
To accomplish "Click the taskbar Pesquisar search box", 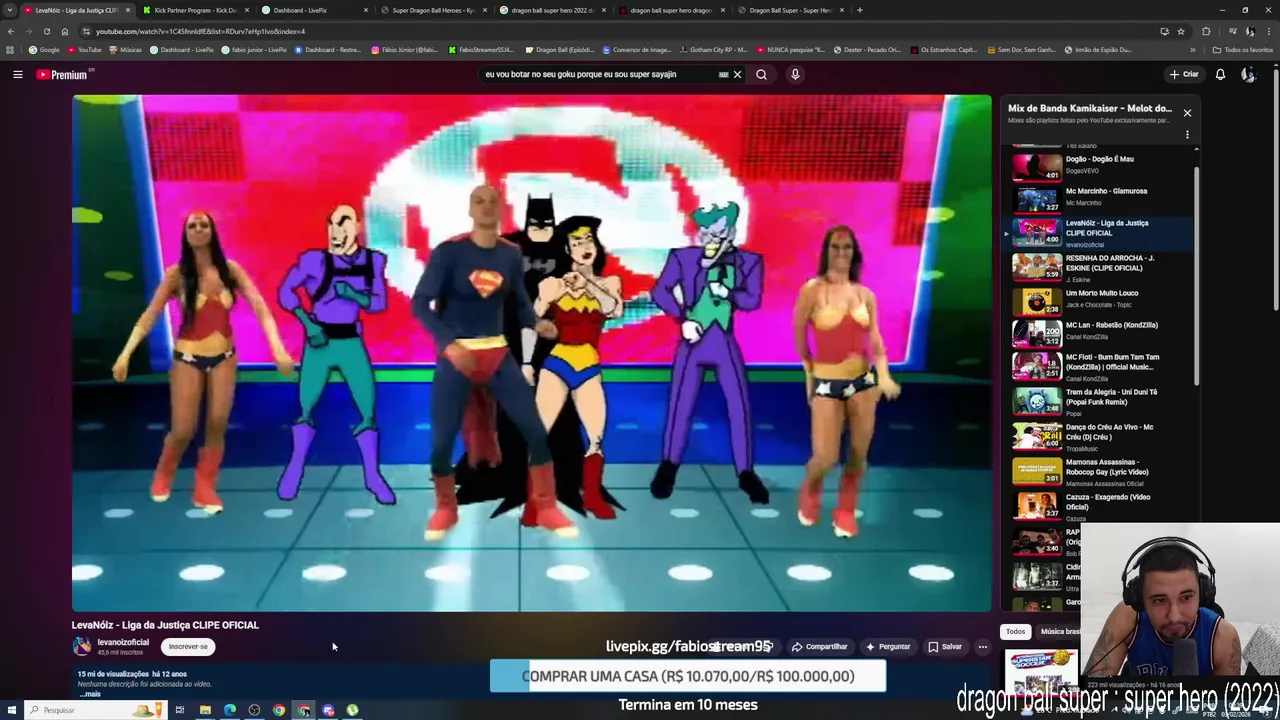I will click(95, 710).
